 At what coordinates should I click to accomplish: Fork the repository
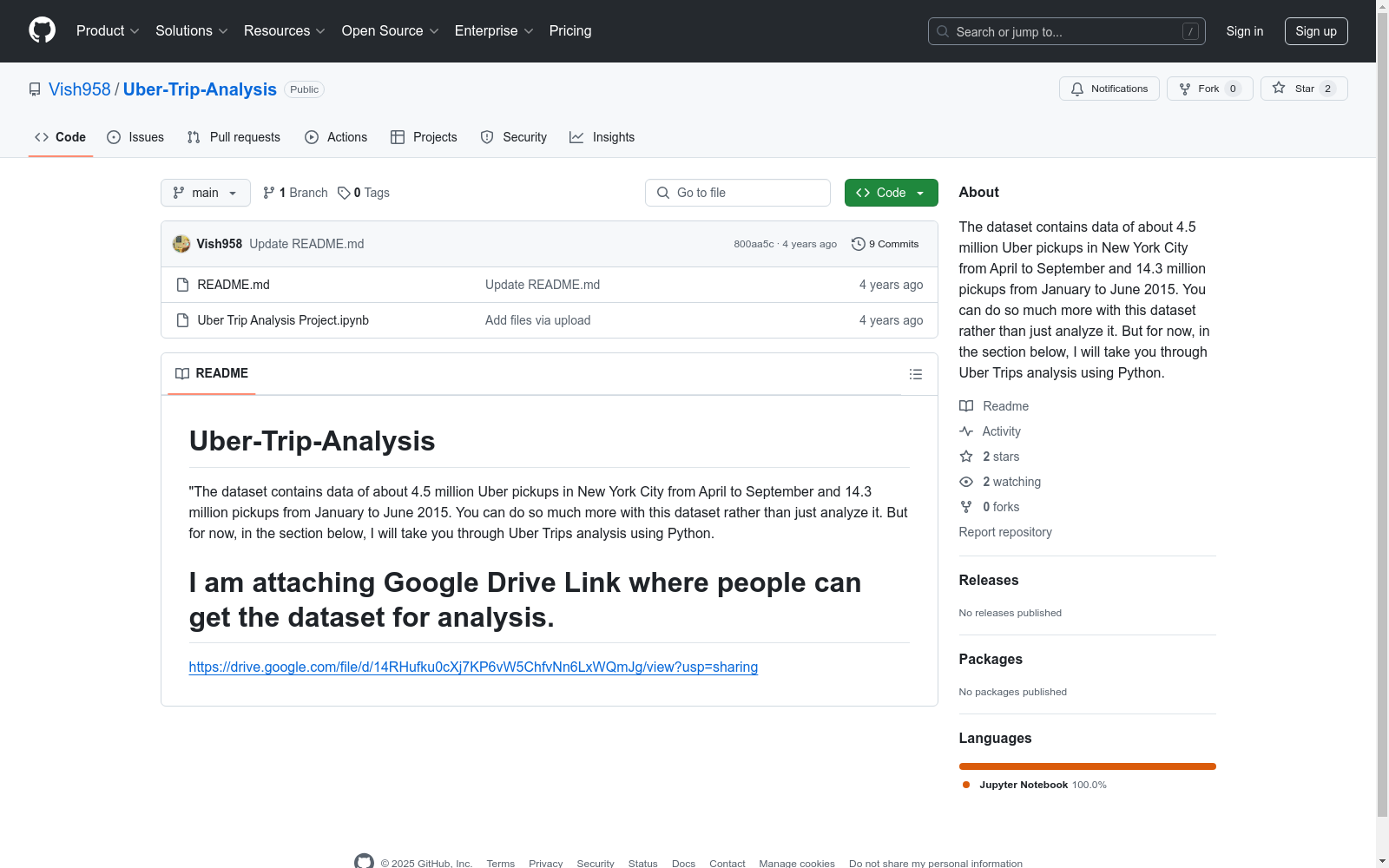click(x=1210, y=89)
